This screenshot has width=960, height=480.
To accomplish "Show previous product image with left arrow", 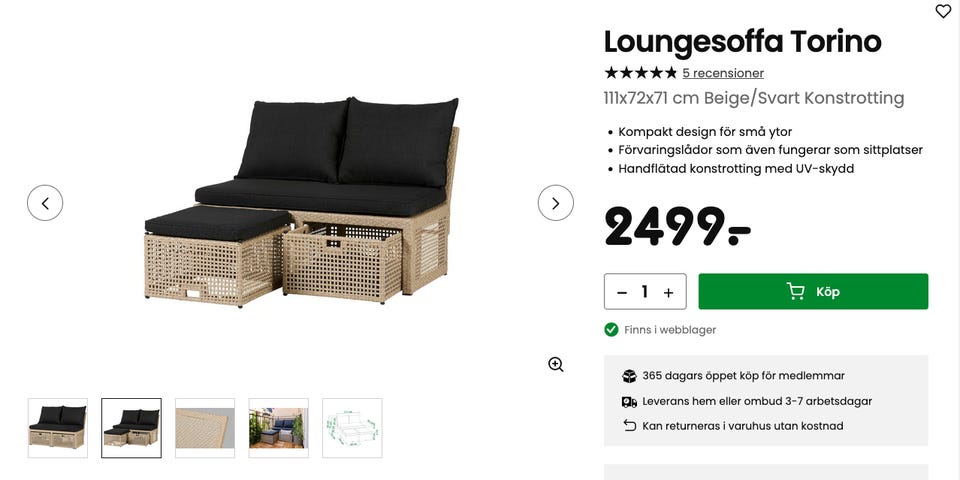I will pyautogui.click(x=45, y=203).
